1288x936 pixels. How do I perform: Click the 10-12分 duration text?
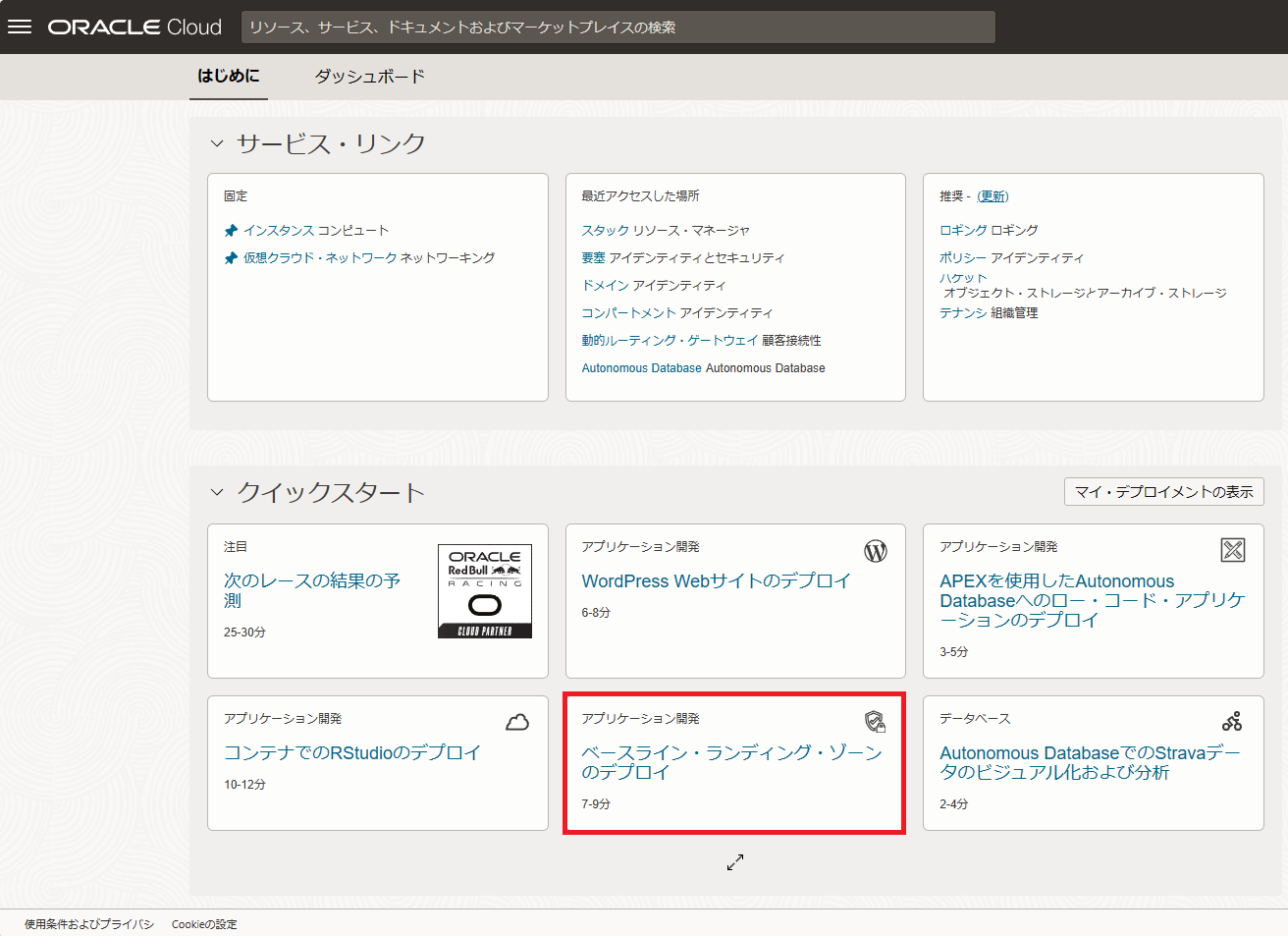[244, 785]
